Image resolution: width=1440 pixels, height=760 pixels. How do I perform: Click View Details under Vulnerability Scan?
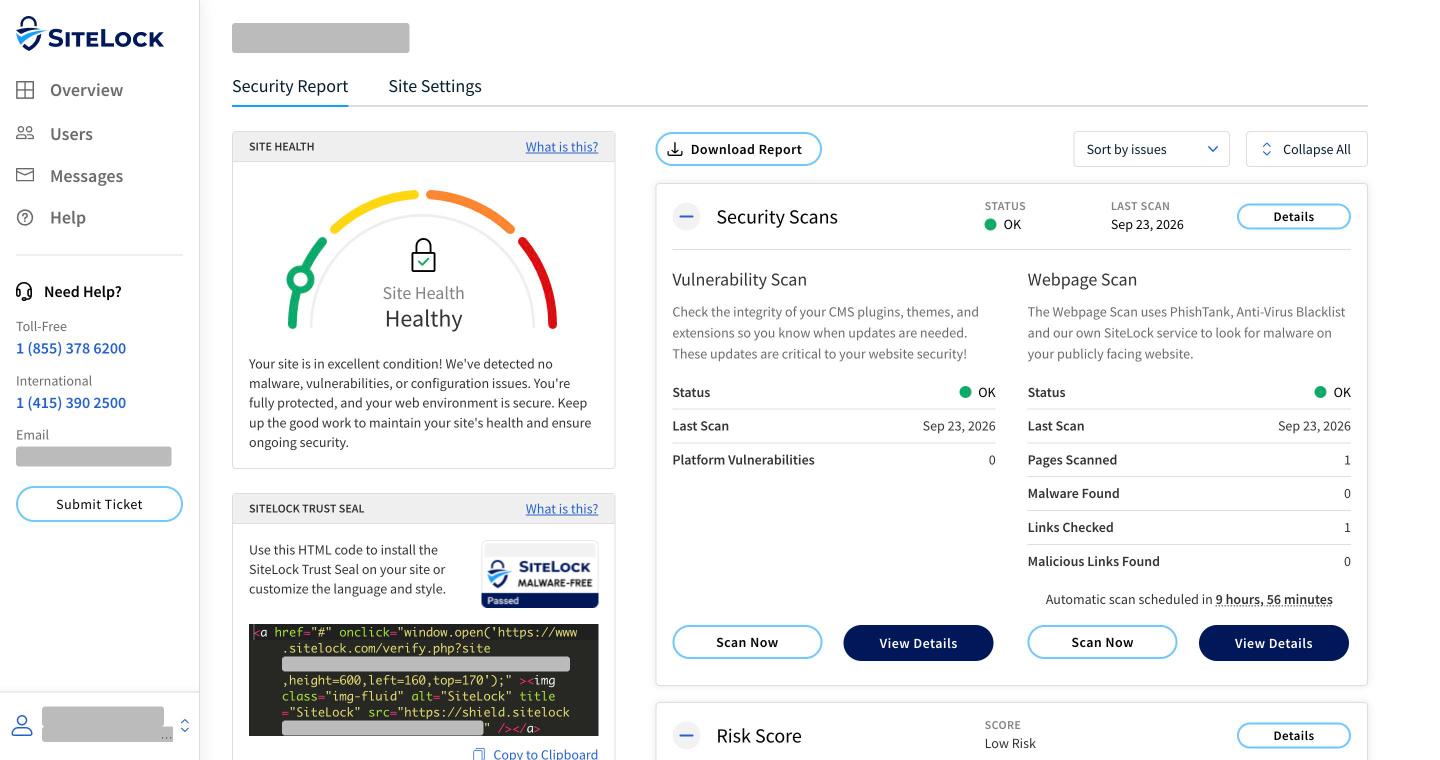coord(918,643)
